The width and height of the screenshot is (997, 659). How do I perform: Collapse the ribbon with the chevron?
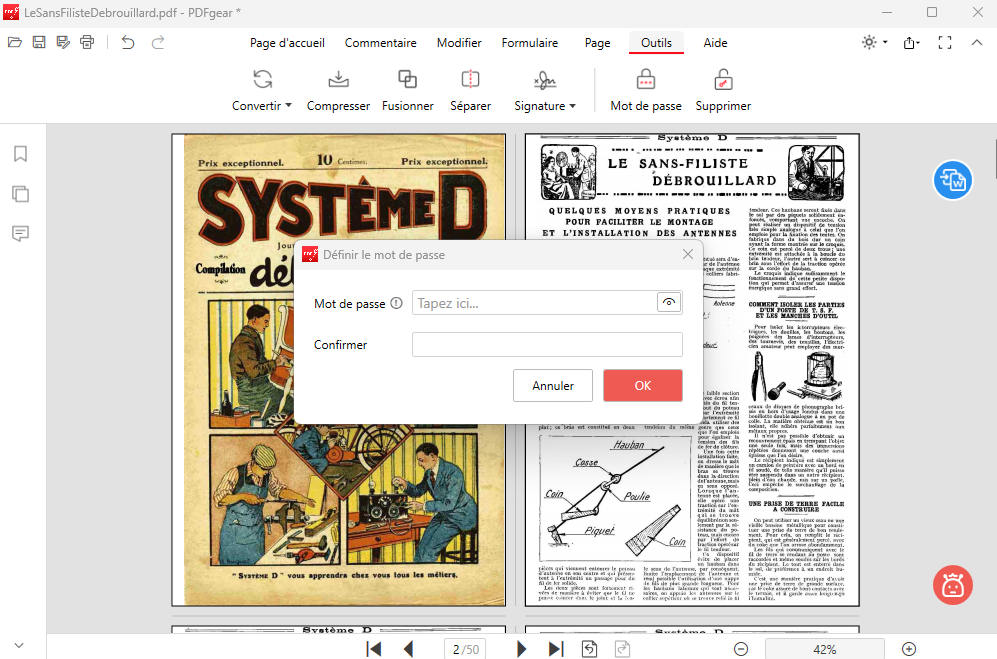pos(977,43)
